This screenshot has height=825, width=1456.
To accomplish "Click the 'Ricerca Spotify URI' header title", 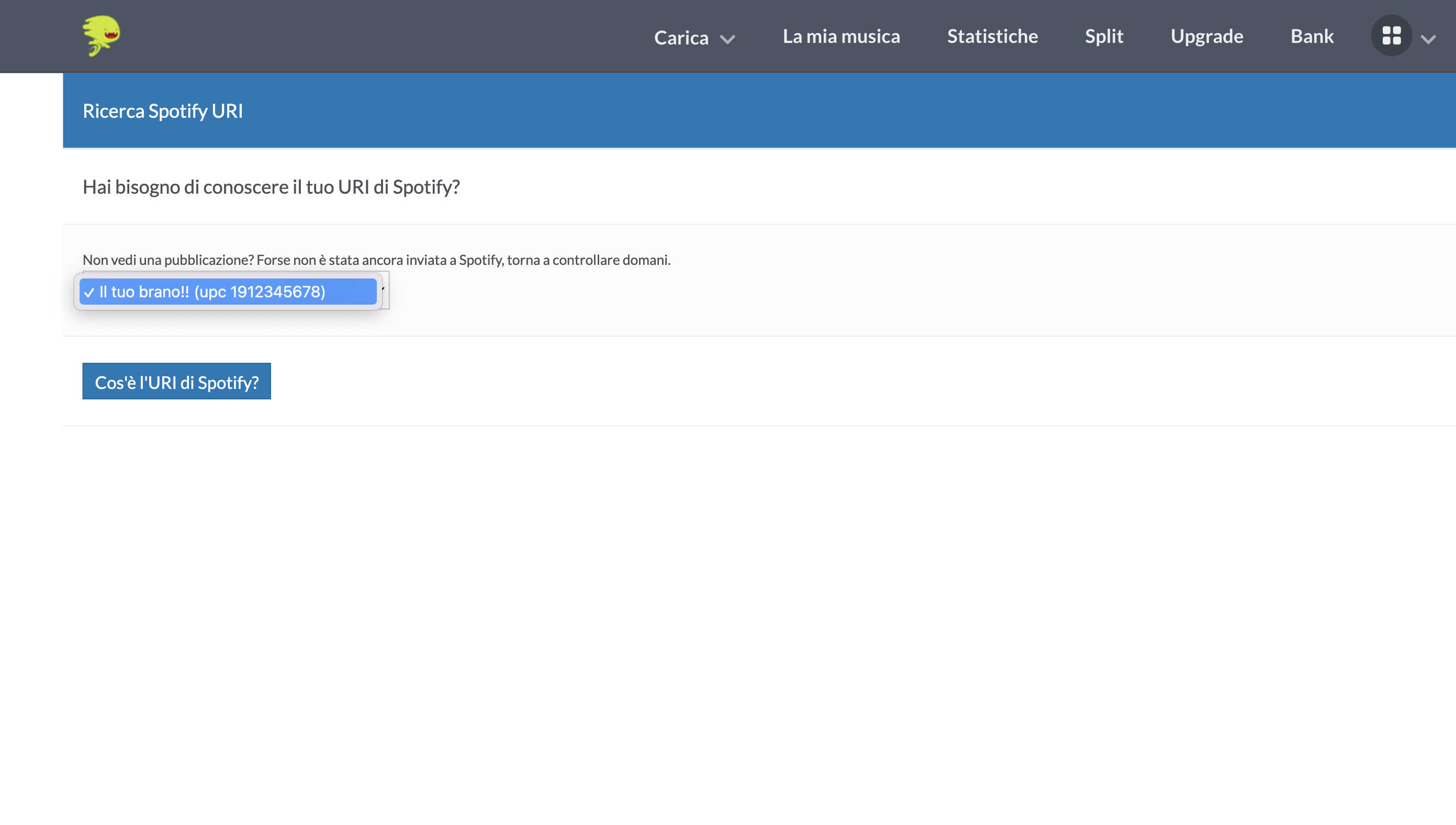I will click(163, 111).
